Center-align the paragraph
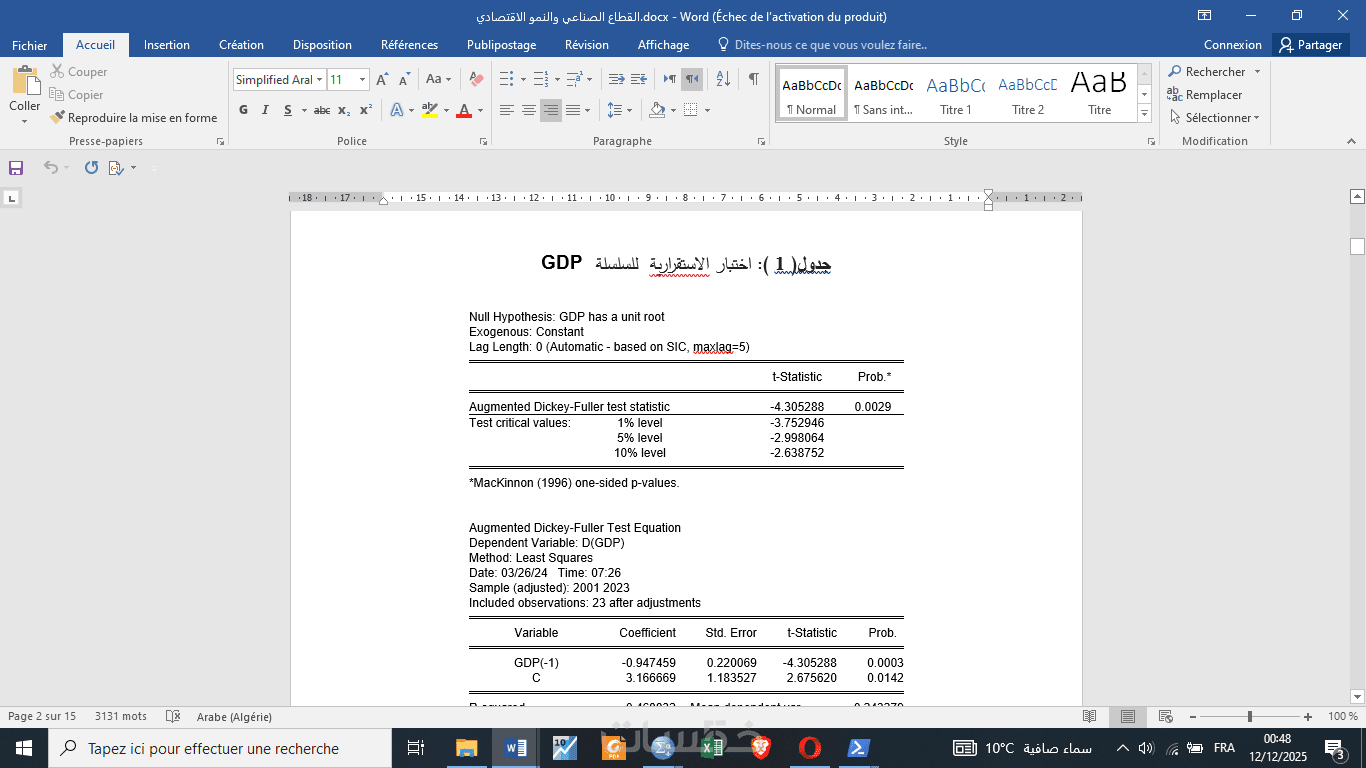 (x=529, y=110)
